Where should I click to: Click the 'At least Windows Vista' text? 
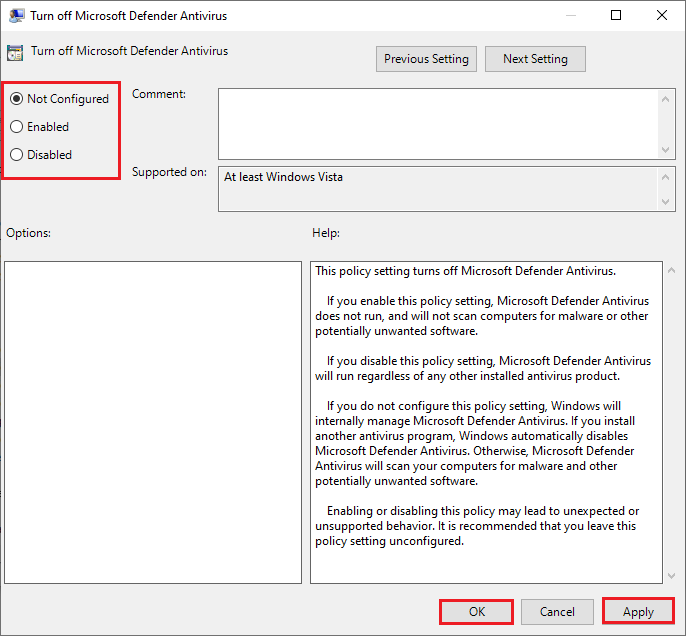pyautogui.click(x=283, y=177)
